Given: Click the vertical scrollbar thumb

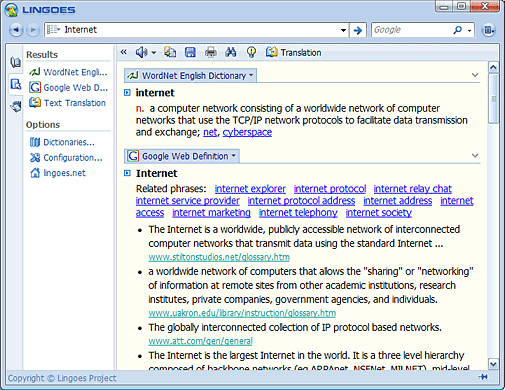Looking at the screenshot, I should pos(493,99).
